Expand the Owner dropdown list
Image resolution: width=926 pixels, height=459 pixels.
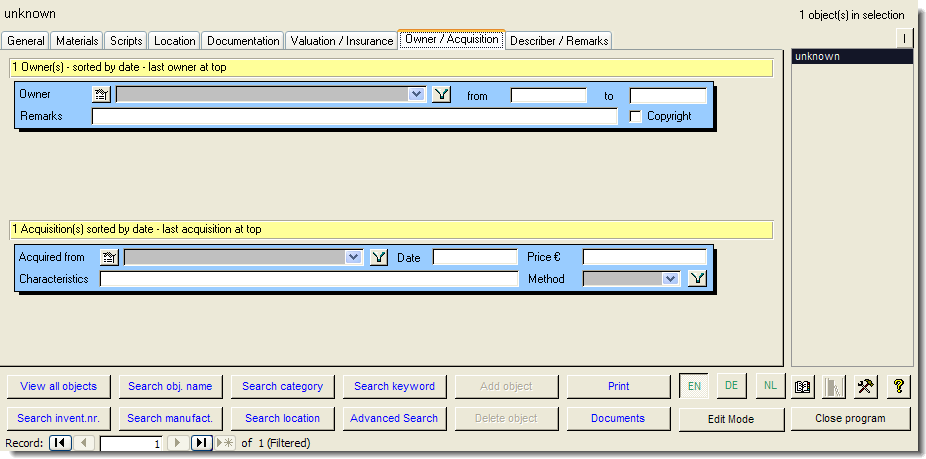(417, 95)
